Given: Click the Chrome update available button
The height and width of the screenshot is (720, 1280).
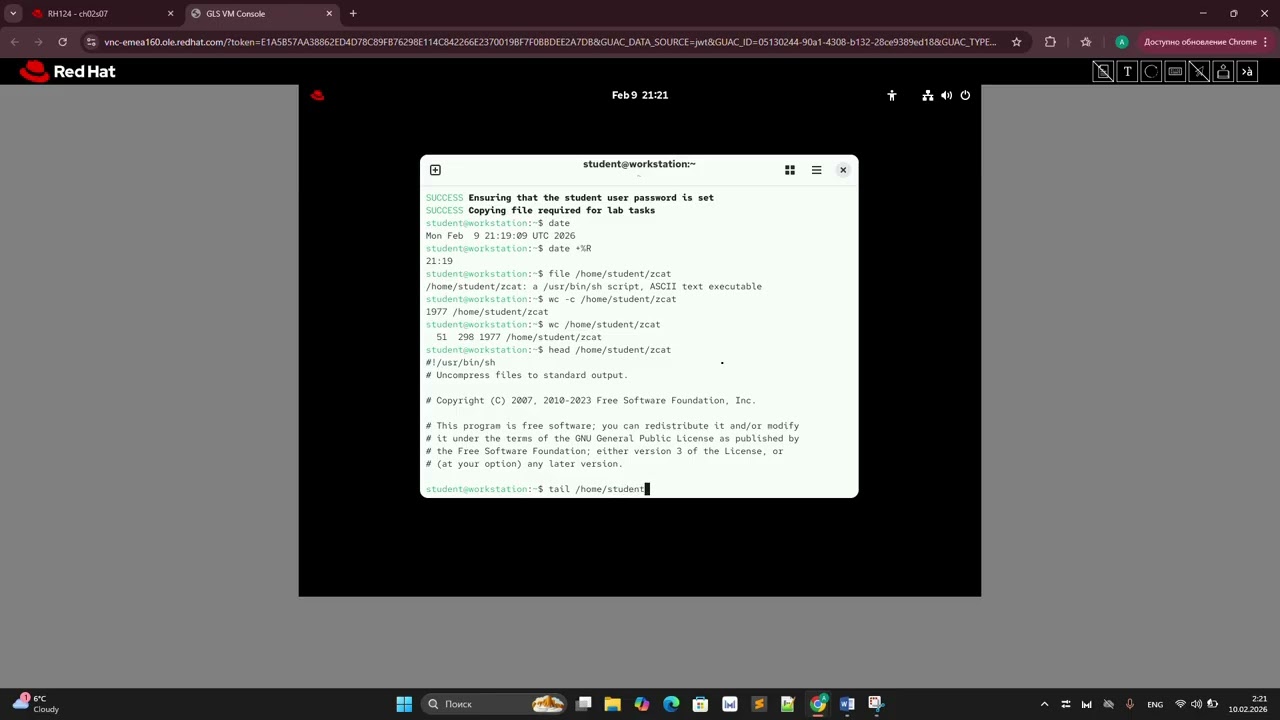Looking at the screenshot, I should [1200, 42].
